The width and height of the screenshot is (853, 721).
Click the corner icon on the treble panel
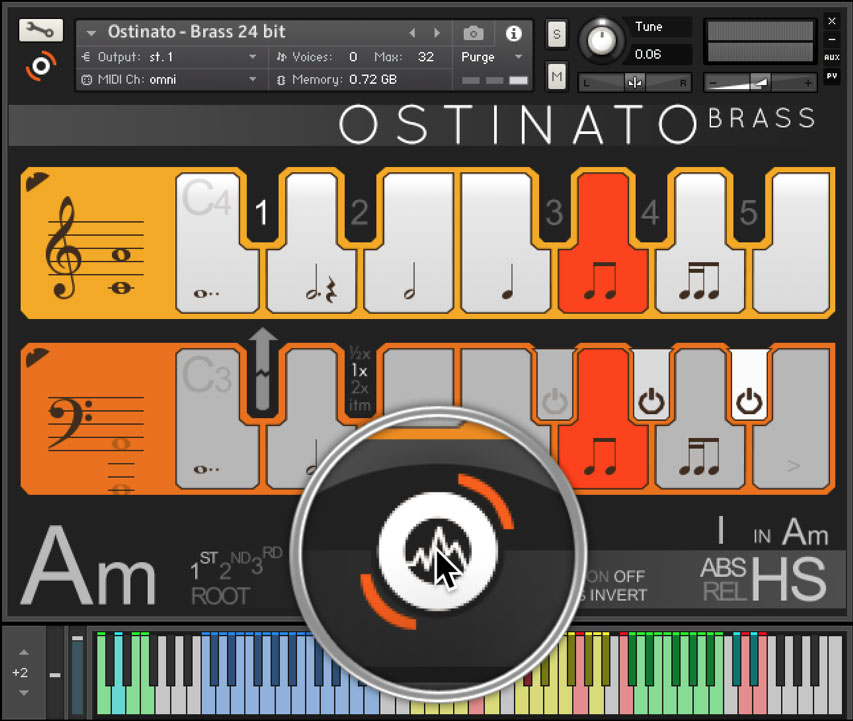(37, 181)
